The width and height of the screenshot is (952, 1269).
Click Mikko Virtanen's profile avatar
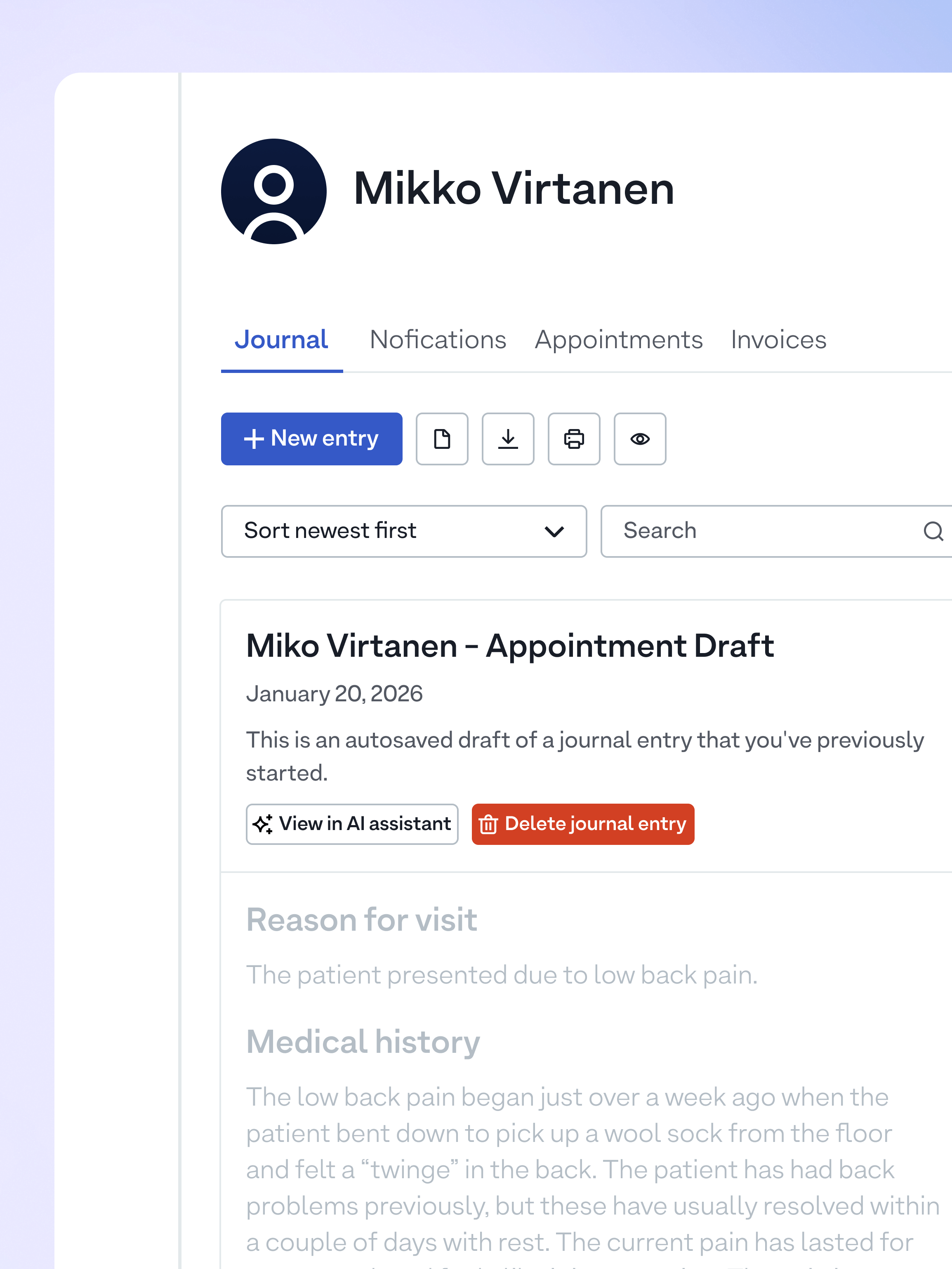(273, 191)
